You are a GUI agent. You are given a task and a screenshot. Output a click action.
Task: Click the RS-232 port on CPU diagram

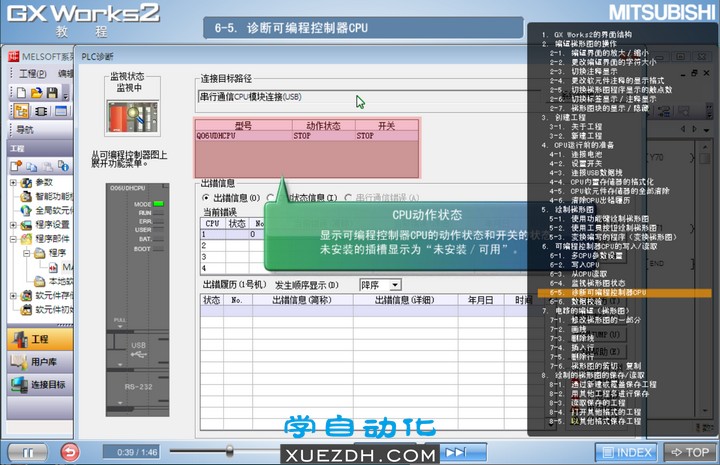click(138, 387)
